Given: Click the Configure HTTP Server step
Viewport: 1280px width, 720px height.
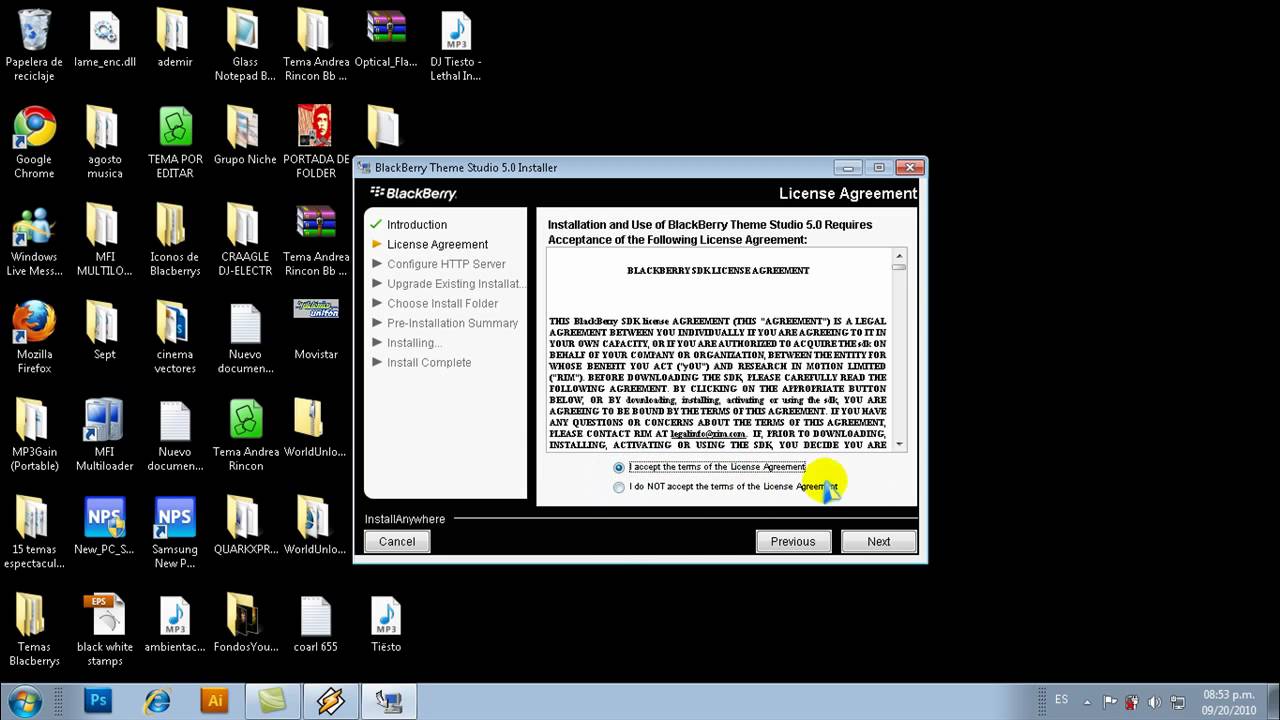Looking at the screenshot, I should pos(446,264).
